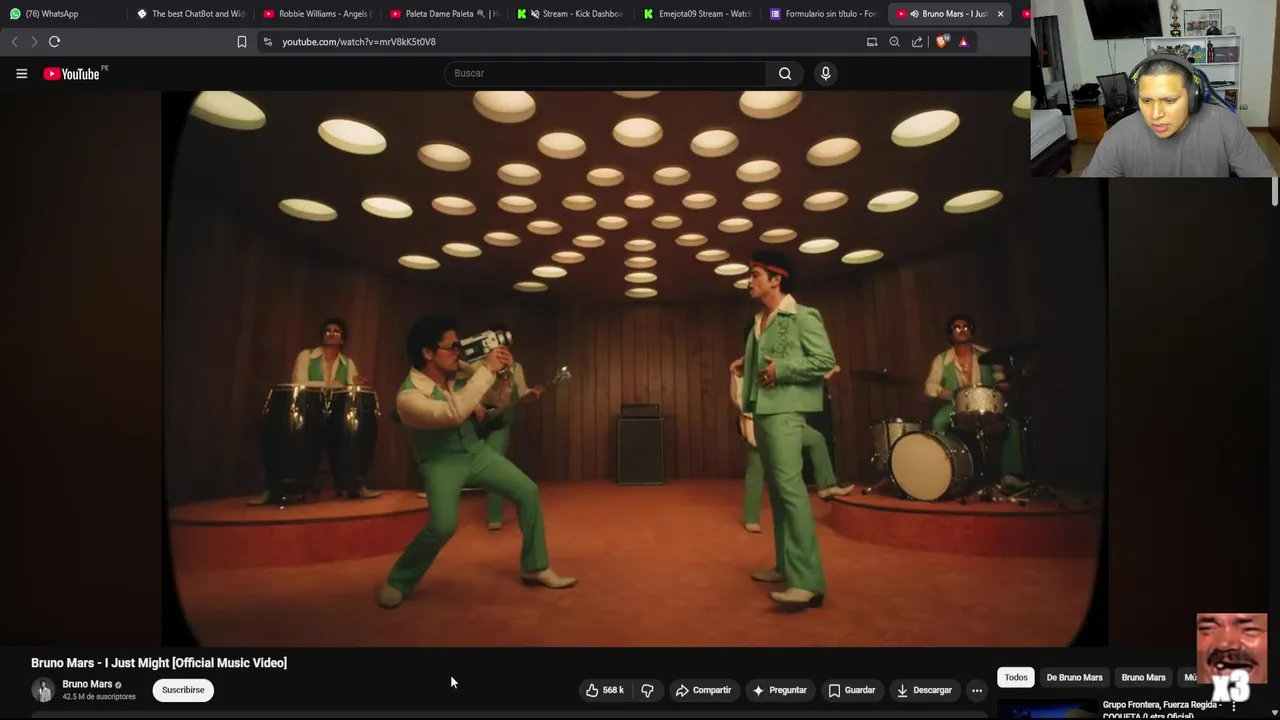Screen dimensions: 1280x720
Task: Open the YouTube hamburger guide menu
Action: coord(21,73)
